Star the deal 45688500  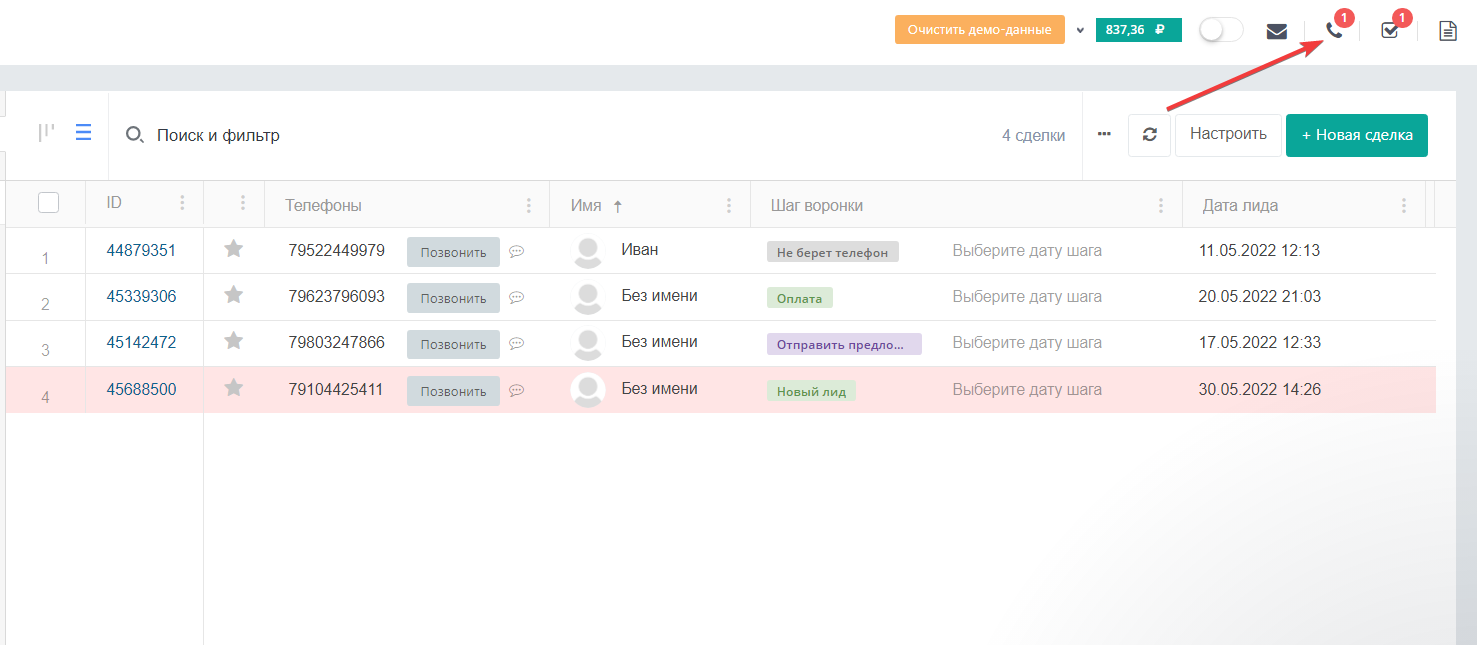233,388
